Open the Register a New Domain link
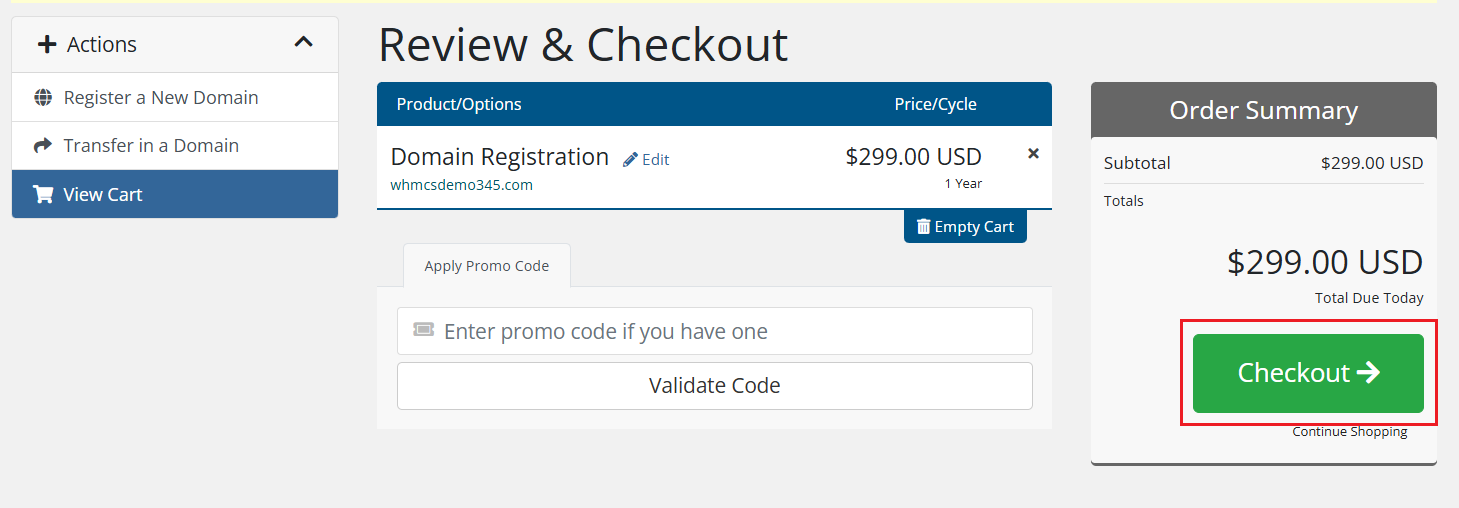Viewport: 1459px width, 508px height. [161, 98]
